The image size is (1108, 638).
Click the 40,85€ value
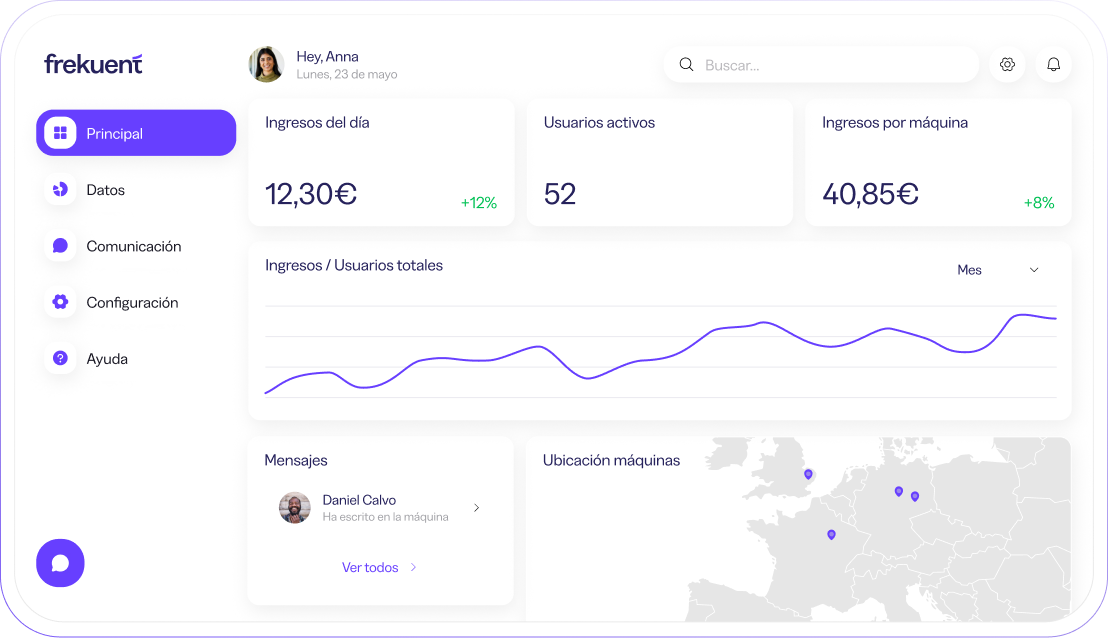[870, 194]
